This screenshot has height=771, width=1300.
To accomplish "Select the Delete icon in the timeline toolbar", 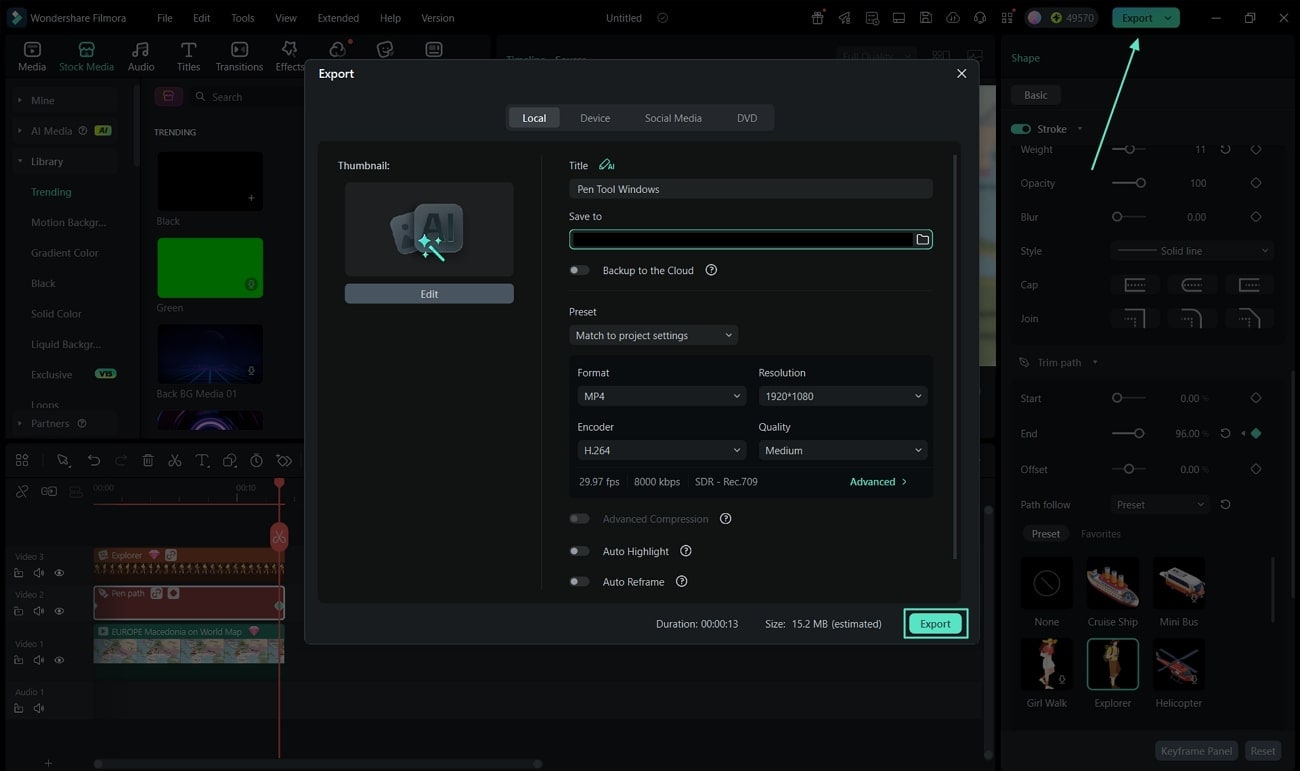I will pos(148,460).
